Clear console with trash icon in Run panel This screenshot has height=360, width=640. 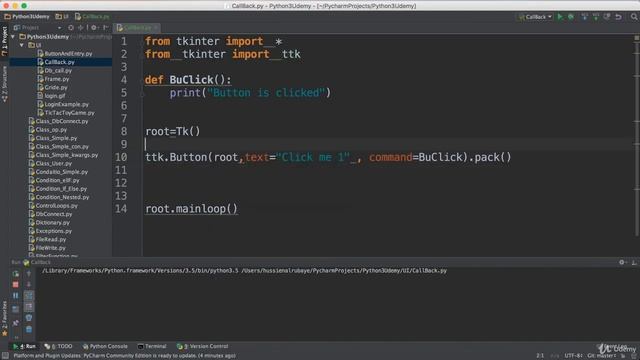tap(29, 329)
